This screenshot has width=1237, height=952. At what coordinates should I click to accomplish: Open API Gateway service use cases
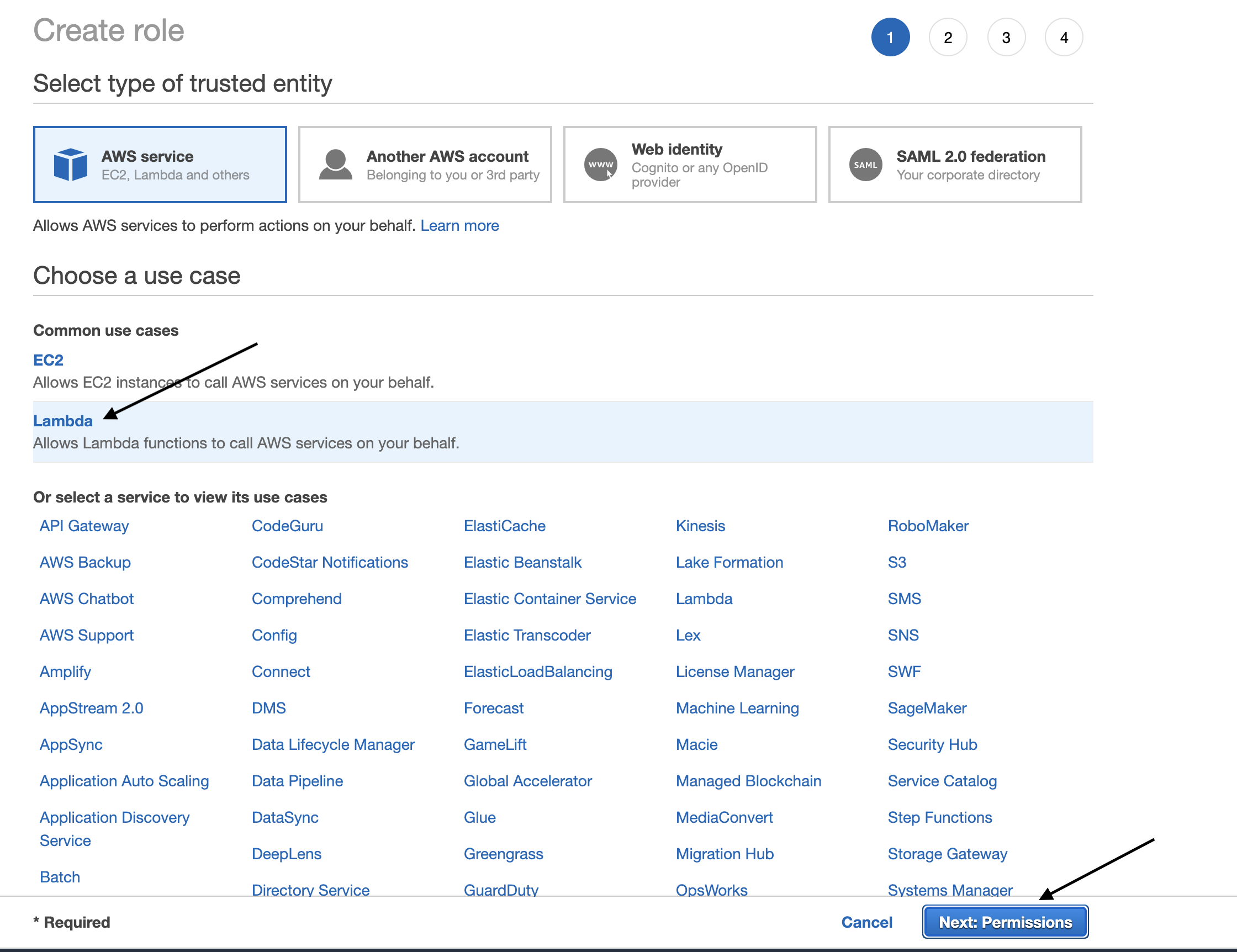(x=84, y=526)
